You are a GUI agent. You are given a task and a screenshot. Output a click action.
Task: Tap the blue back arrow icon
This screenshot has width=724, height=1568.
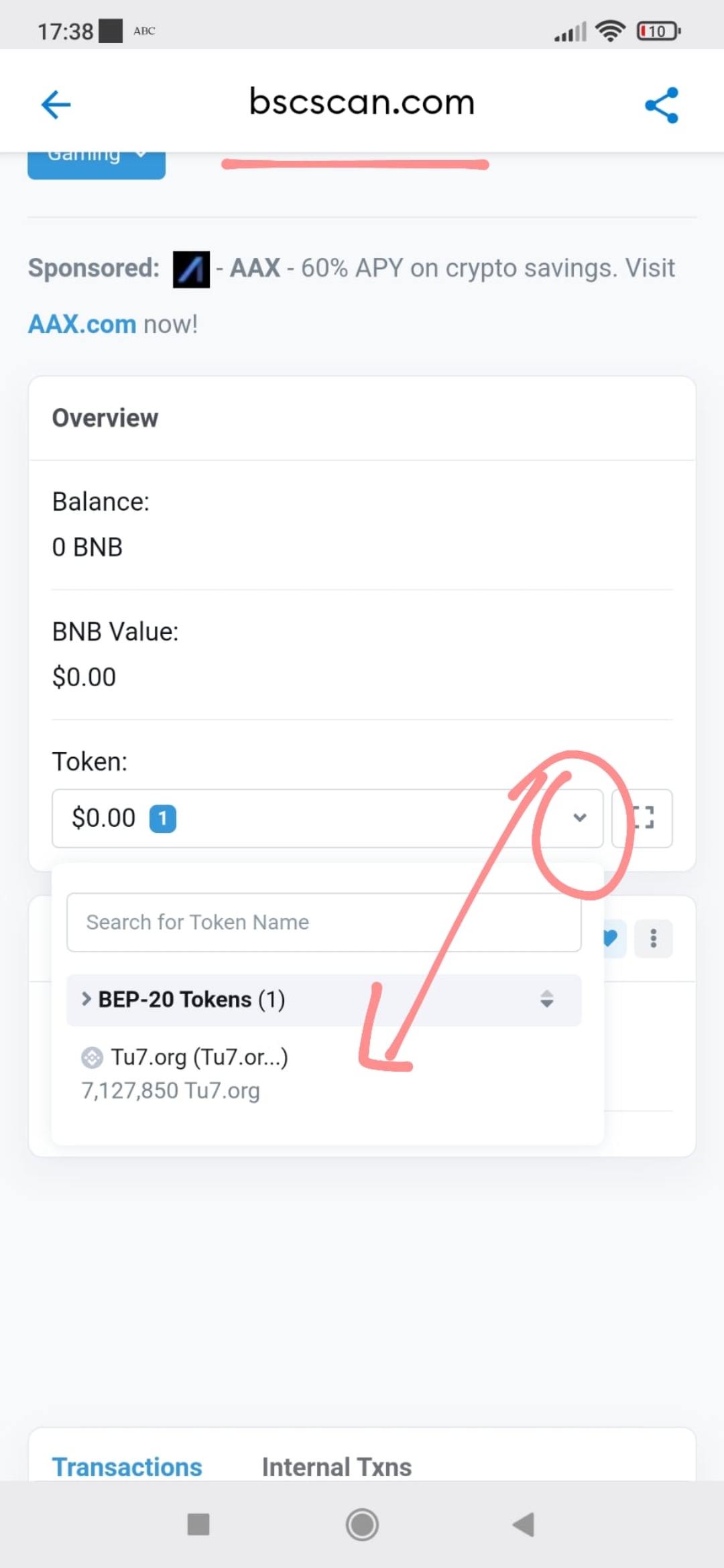pos(56,105)
